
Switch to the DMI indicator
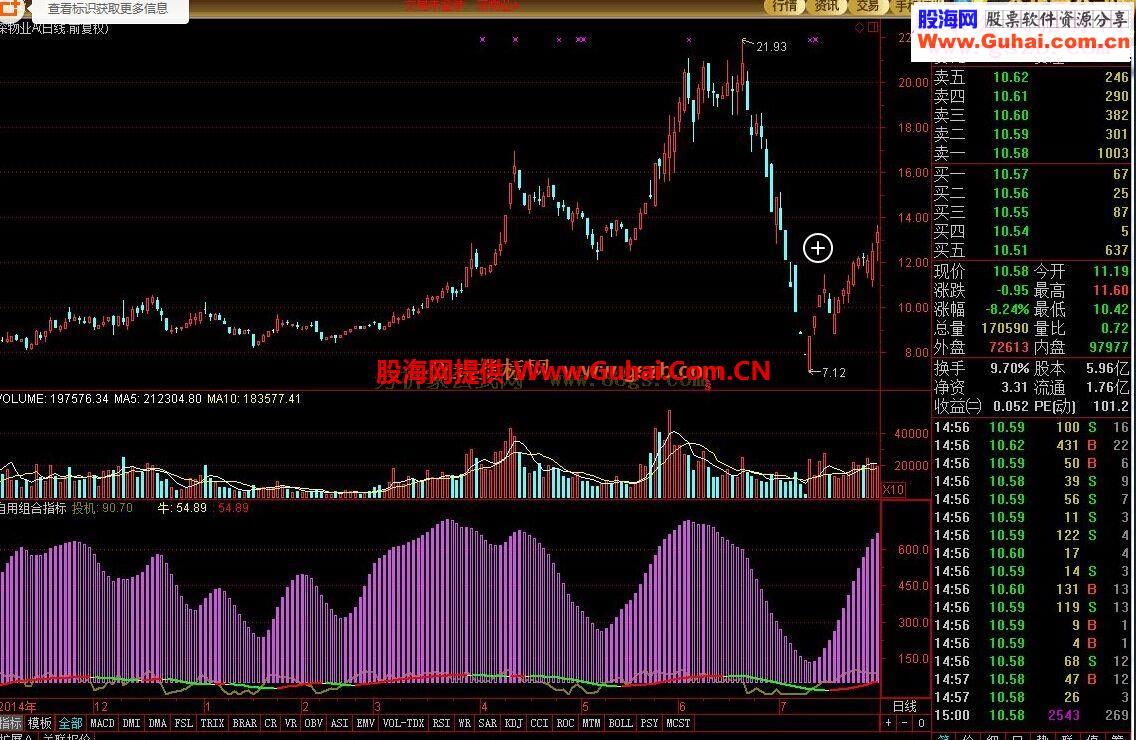coord(131,723)
